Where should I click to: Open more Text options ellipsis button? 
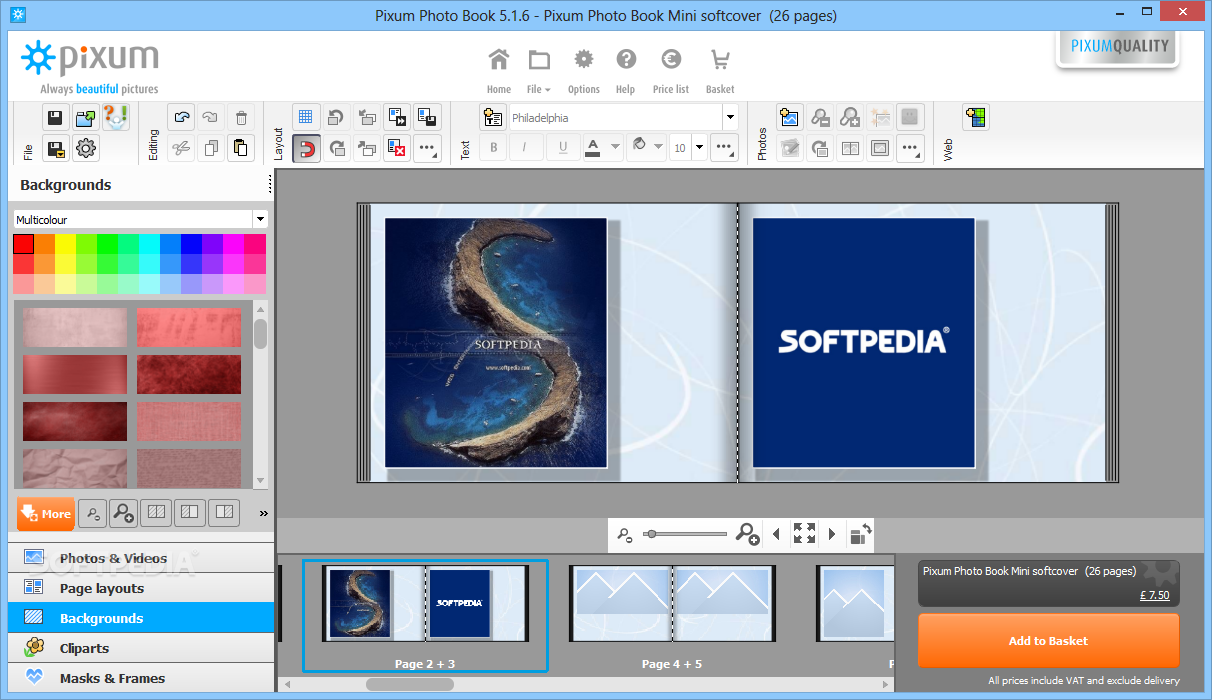tap(725, 148)
